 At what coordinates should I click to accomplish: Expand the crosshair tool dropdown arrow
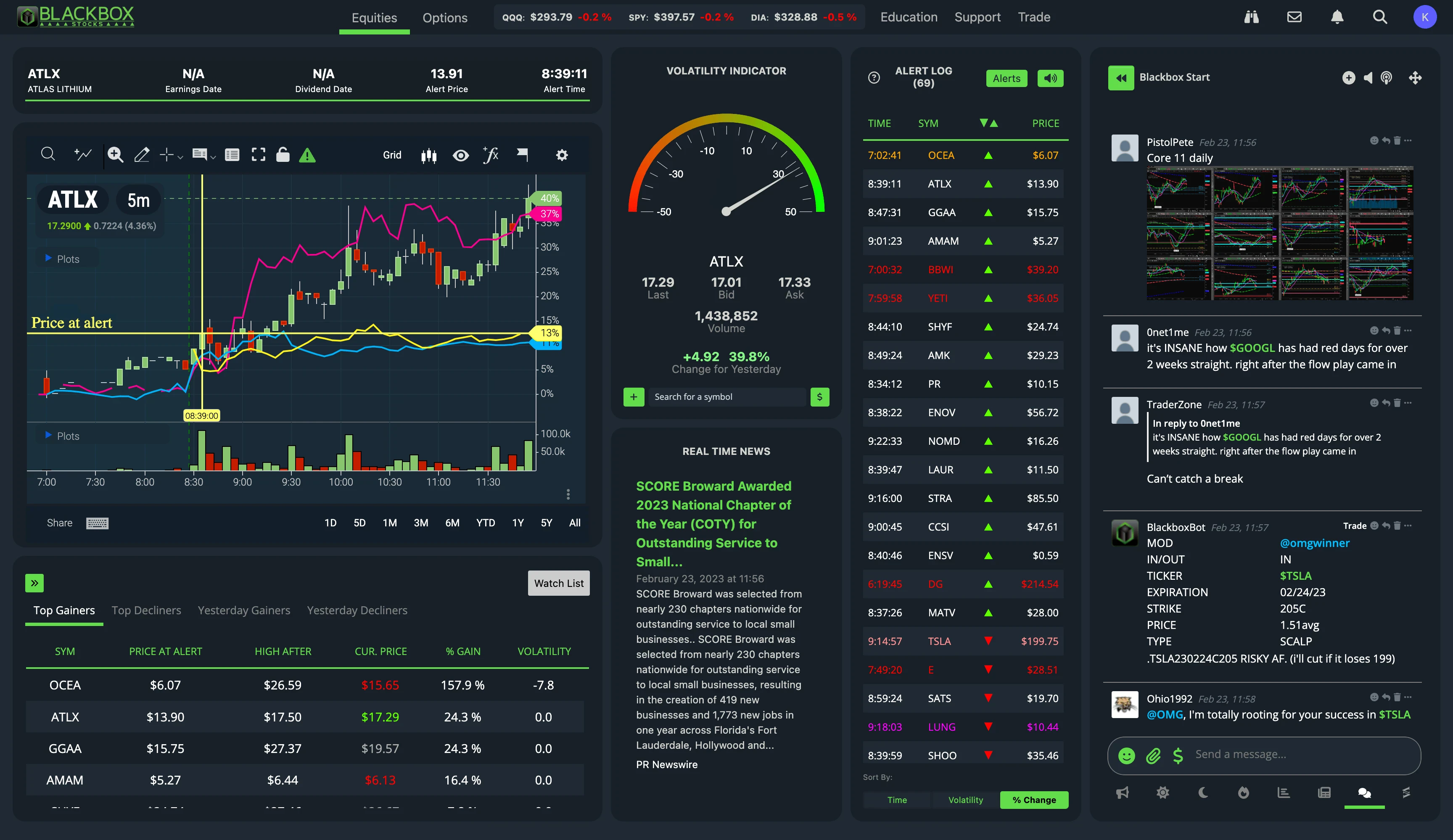pos(180,157)
